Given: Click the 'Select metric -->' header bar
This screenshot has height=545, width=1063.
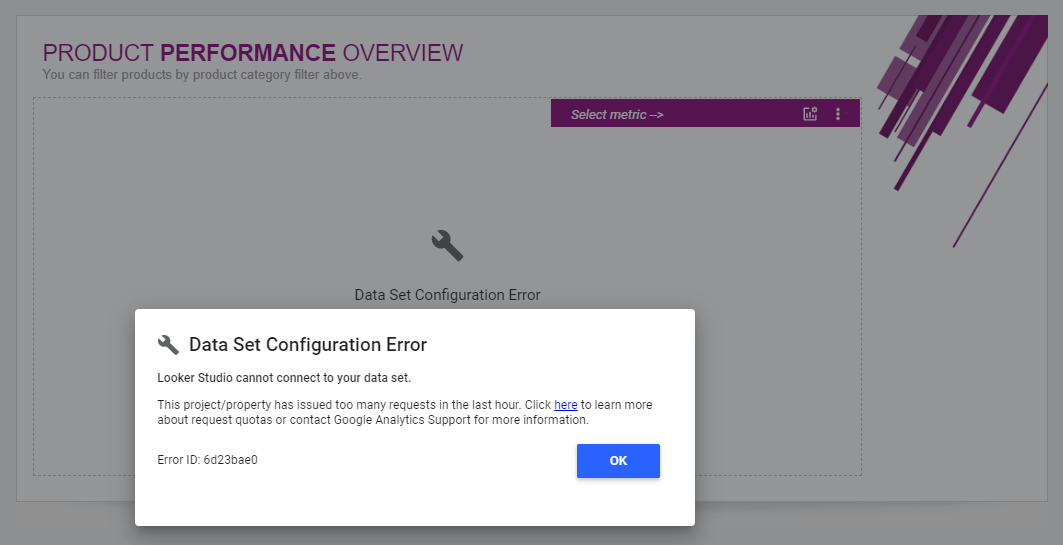Looking at the screenshot, I should 705,113.
